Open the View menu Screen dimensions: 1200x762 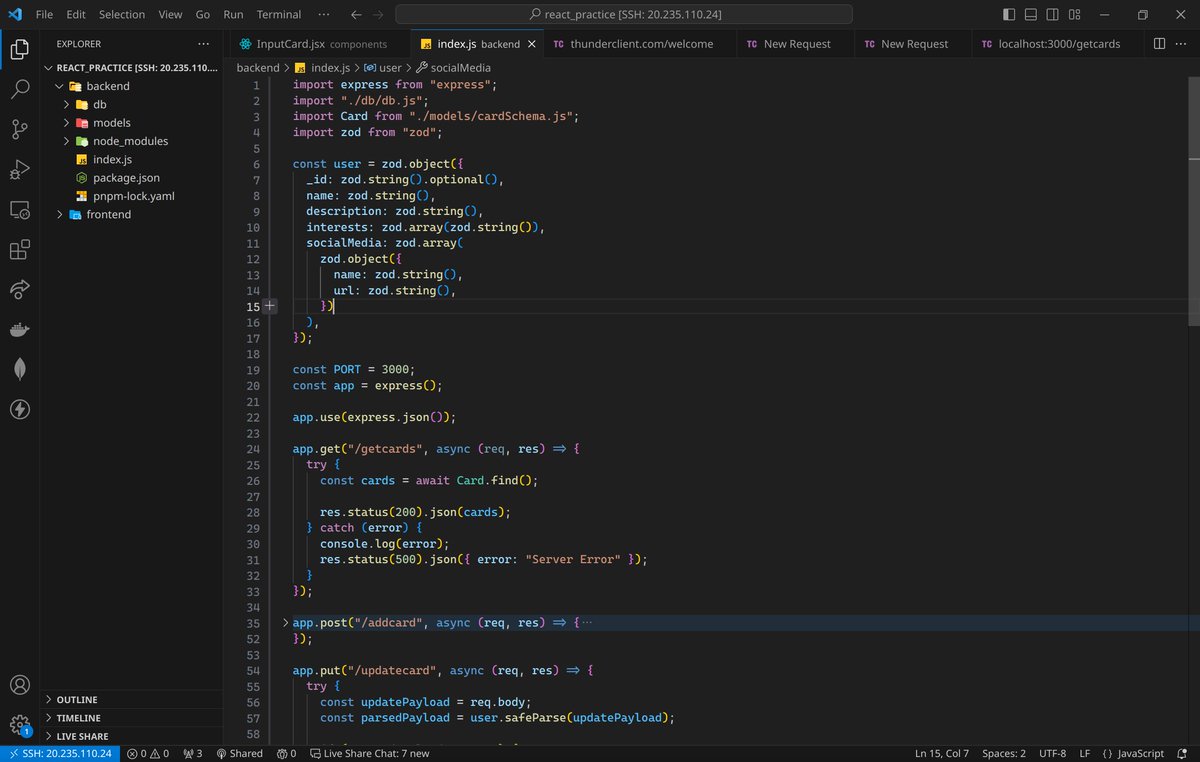pos(170,14)
